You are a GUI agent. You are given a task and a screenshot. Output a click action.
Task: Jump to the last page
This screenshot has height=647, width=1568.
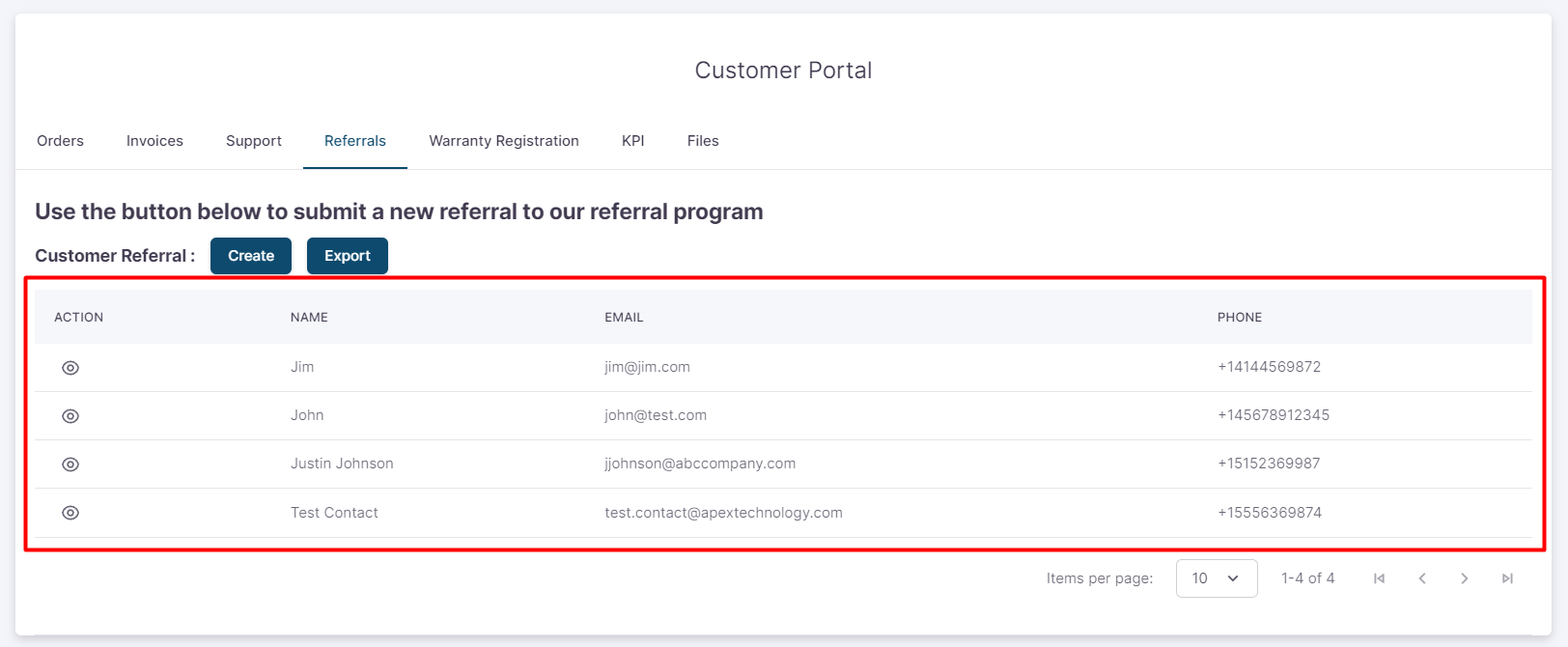click(x=1507, y=578)
